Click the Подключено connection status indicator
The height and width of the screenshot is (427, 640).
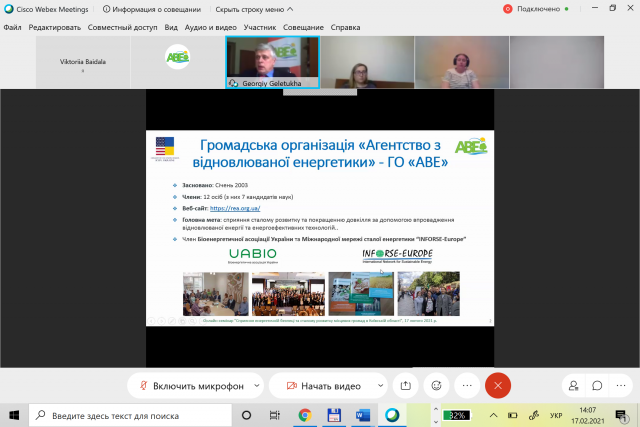536,9
